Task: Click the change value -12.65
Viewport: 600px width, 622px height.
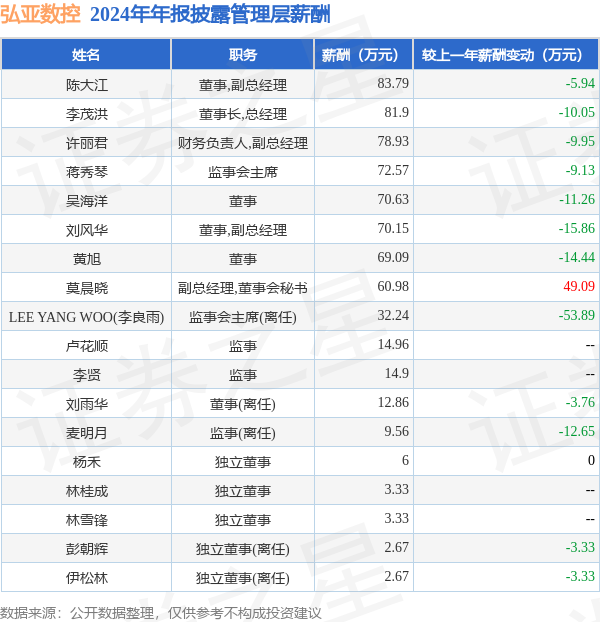Action: coord(577,431)
